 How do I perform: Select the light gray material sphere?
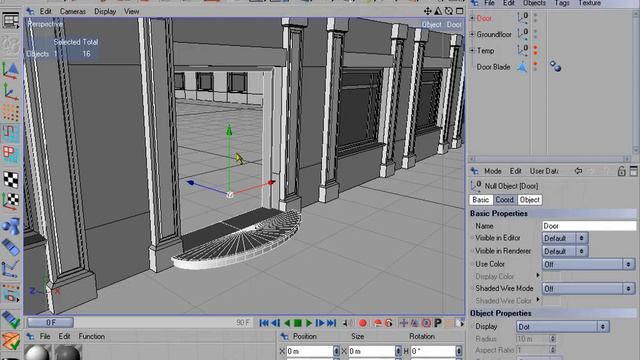click(38, 353)
